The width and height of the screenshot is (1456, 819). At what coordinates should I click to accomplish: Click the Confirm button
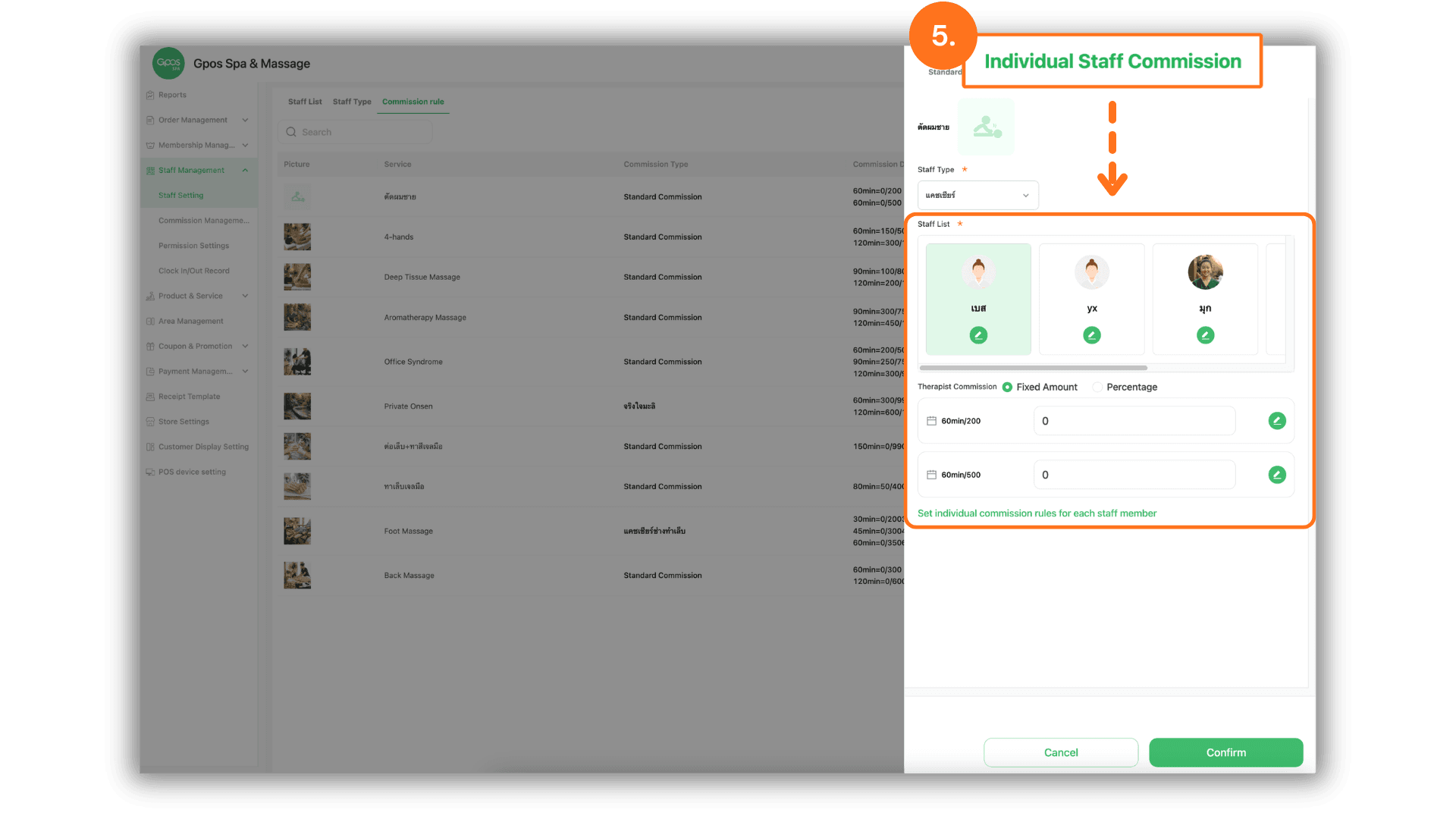[x=1225, y=752]
